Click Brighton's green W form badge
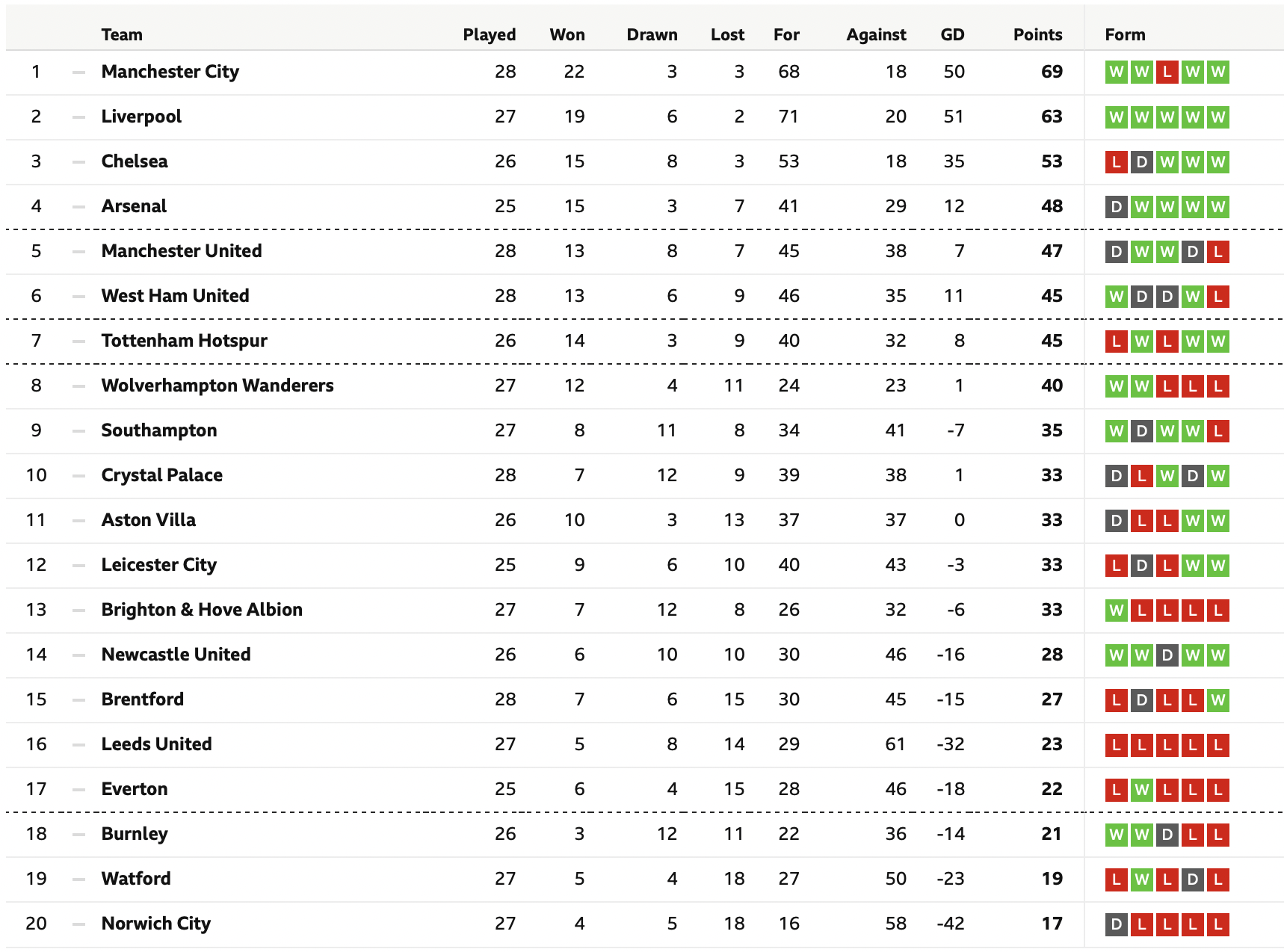 click(1116, 611)
